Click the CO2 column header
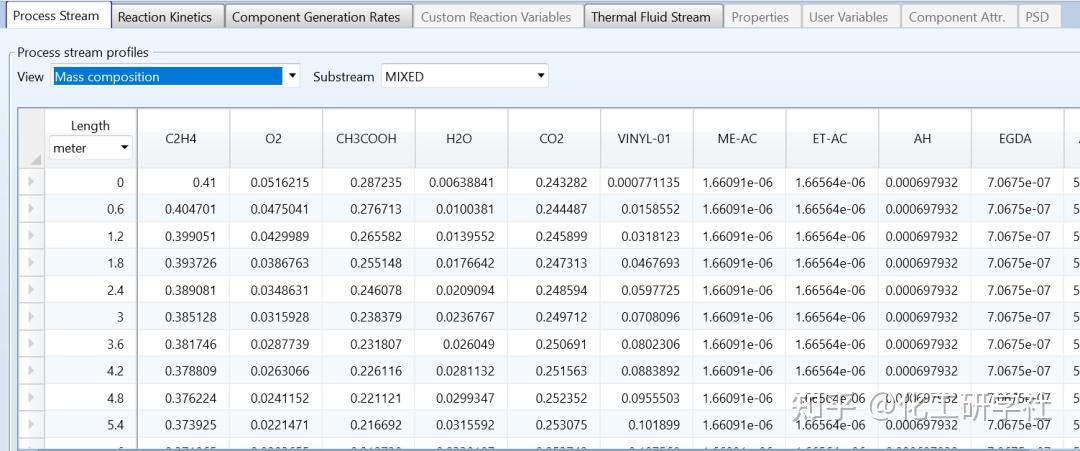1080x451 pixels. click(554, 138)
